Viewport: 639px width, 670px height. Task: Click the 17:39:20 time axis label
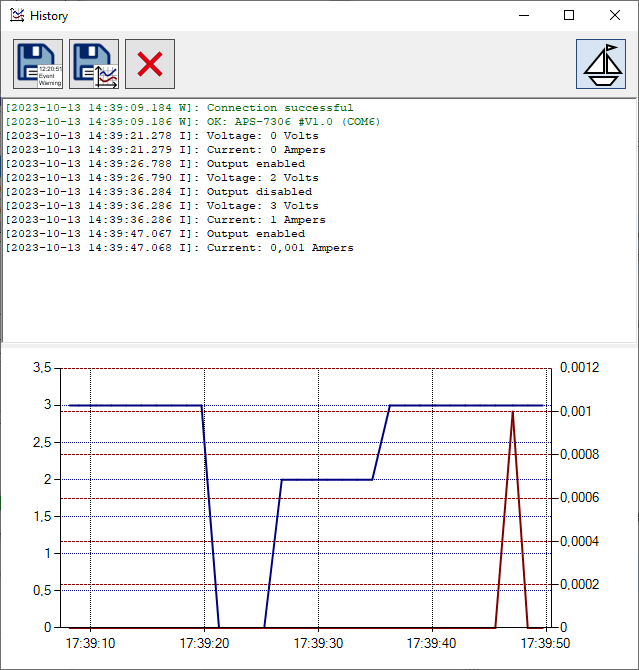[x=204, y=643]
